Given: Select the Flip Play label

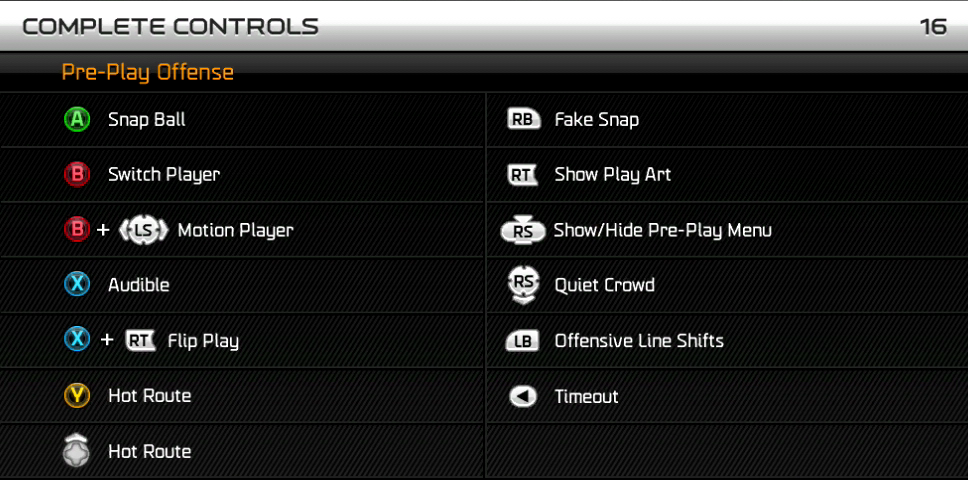Looking at the screenshot, I should [x=203, y=341].
